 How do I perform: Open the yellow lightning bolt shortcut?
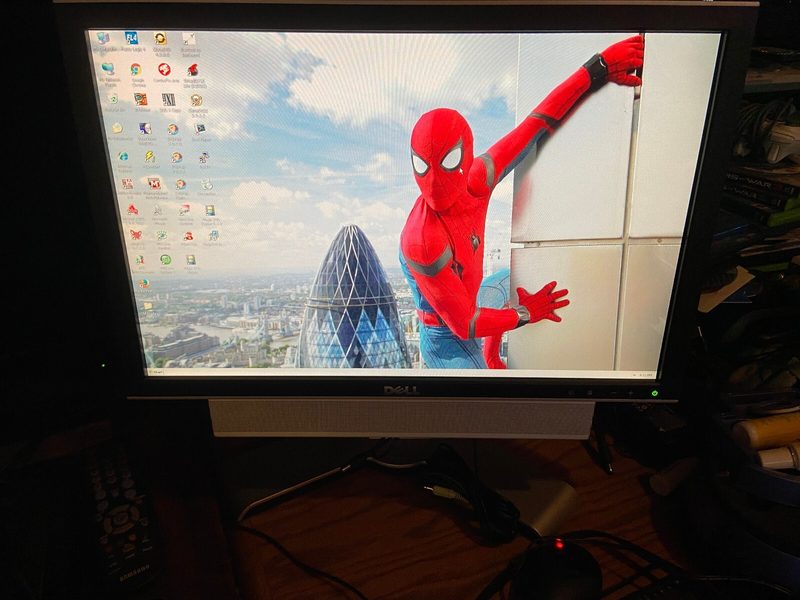[x=149, y=156]
